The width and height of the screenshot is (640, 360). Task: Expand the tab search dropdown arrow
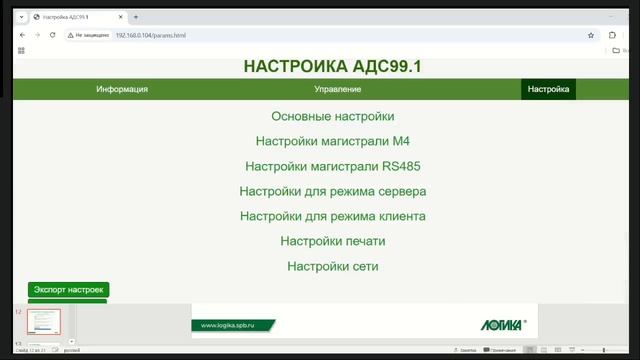click(x=22, y=17)
